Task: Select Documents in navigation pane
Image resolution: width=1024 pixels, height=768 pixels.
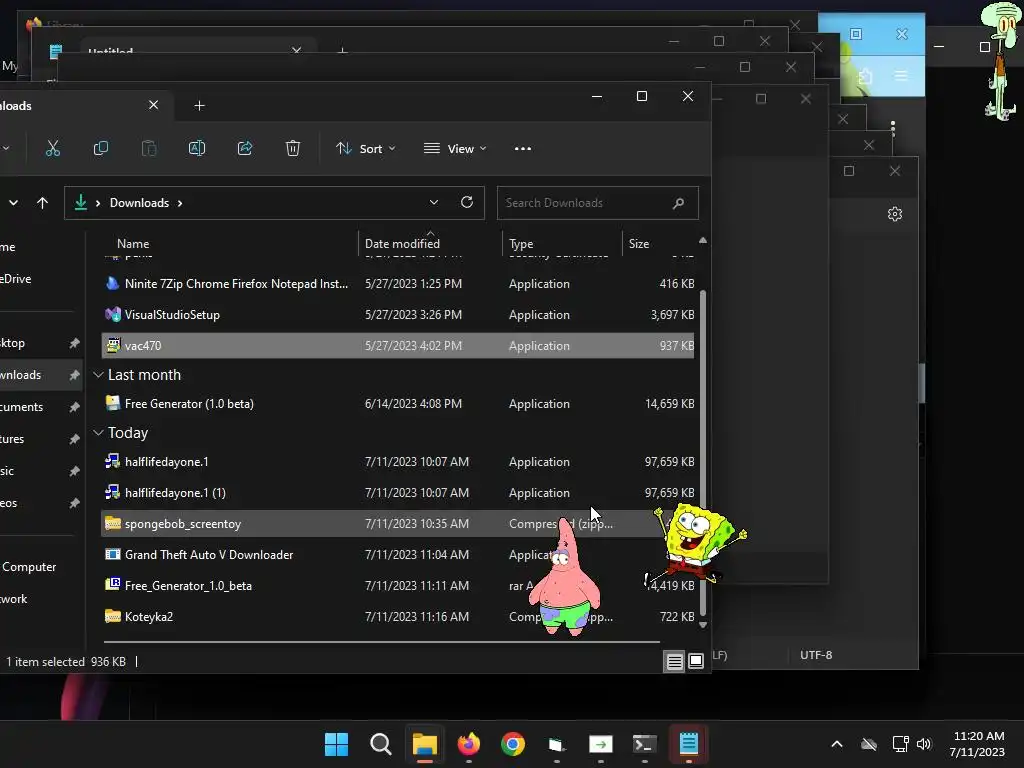Action: click(x=40, y=407)
